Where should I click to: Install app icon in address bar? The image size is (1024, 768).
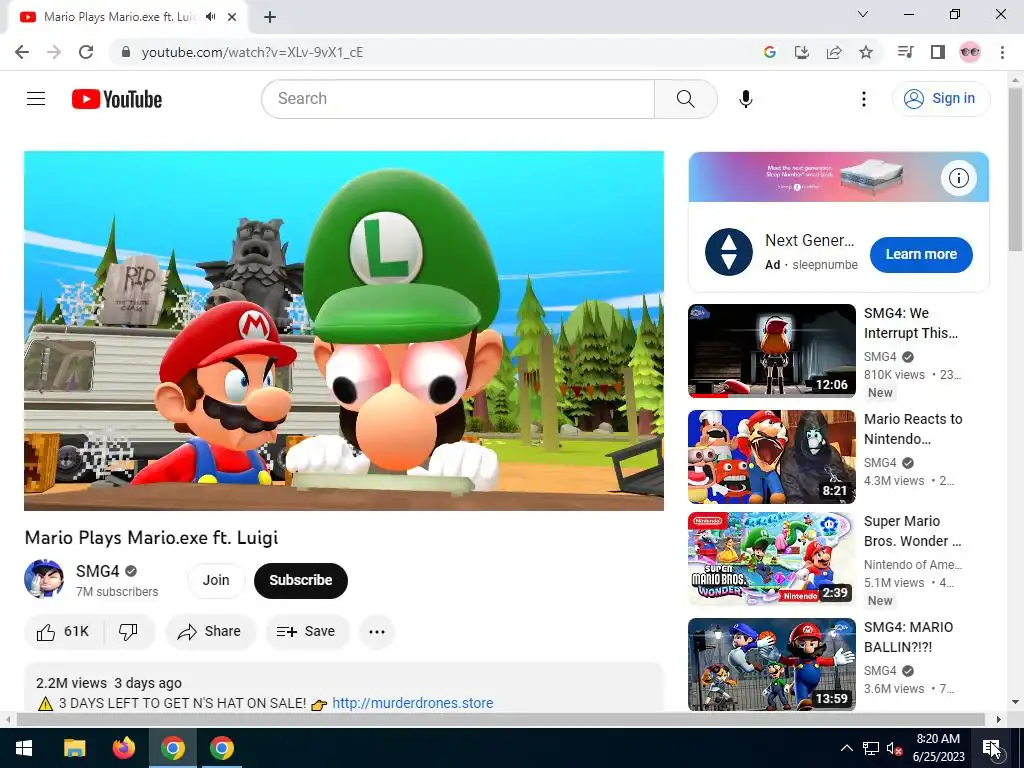click(801, 52)
